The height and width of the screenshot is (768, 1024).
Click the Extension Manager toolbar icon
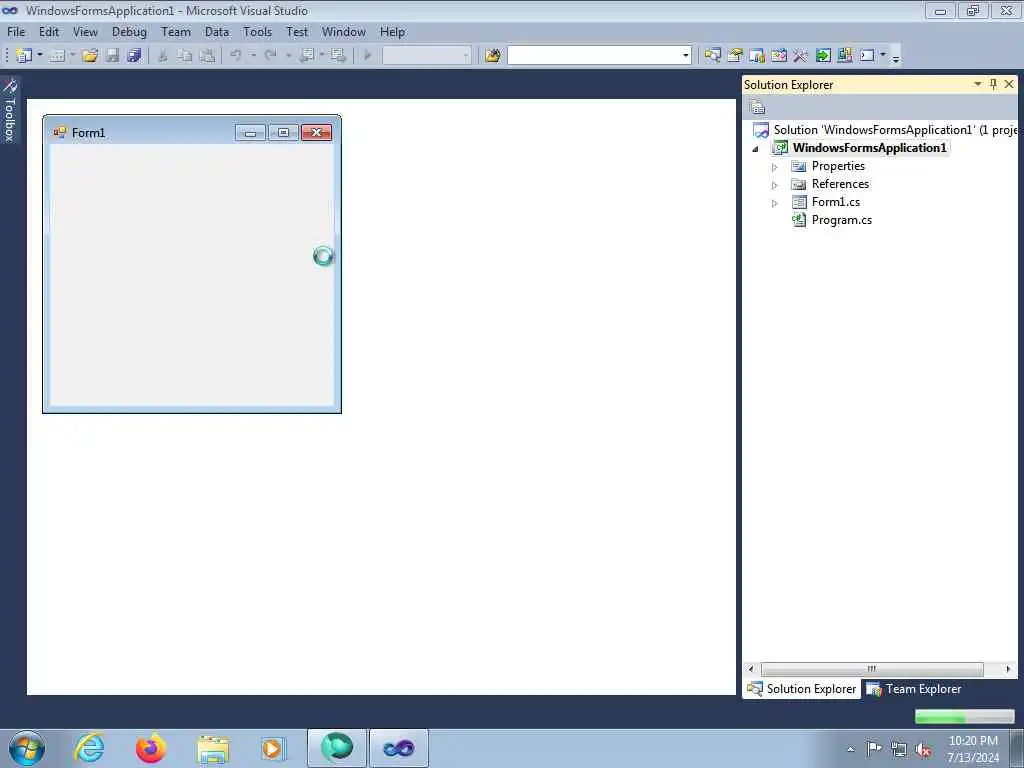[x=844, y=56]
